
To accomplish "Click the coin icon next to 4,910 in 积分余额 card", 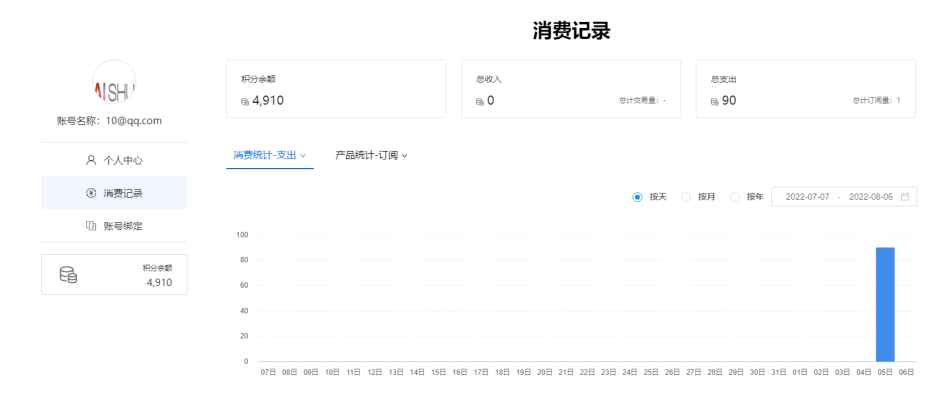I will [245, 102].
